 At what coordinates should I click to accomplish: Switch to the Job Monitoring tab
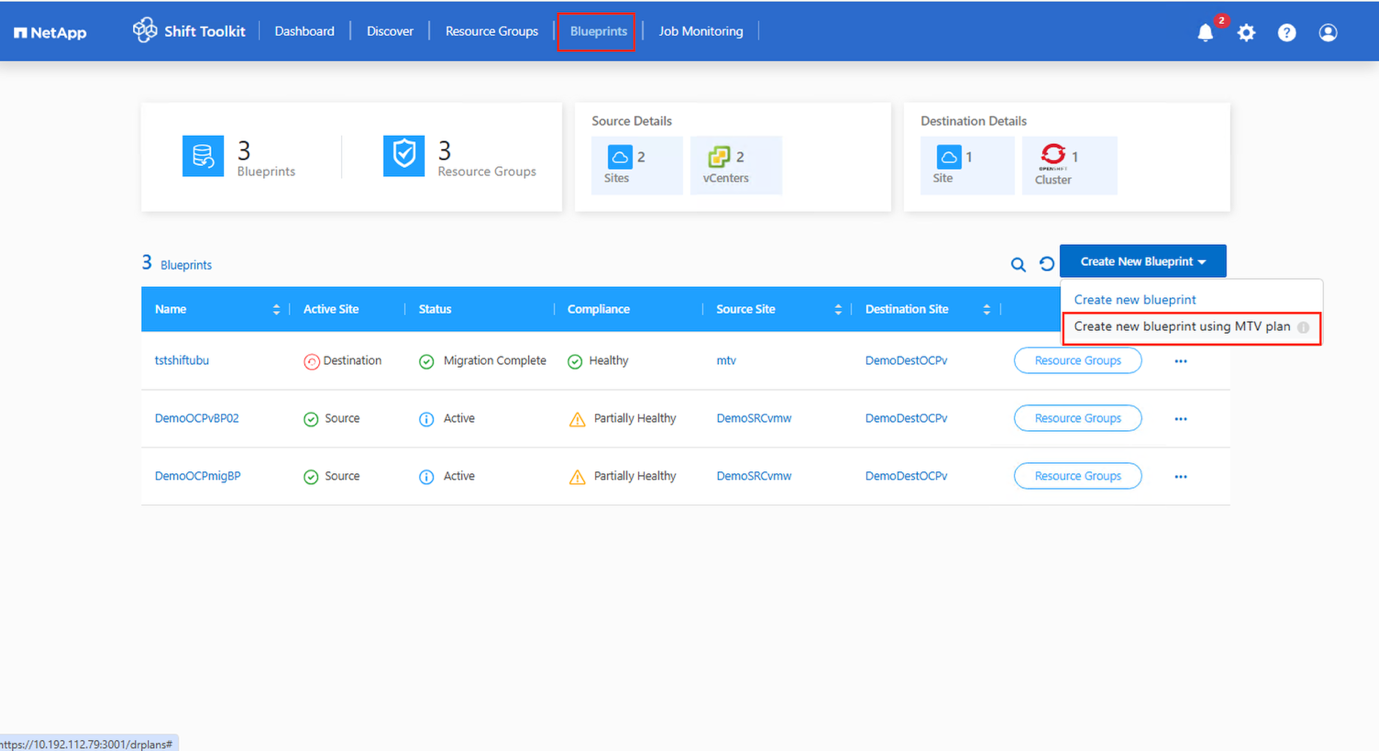(700, 31)
